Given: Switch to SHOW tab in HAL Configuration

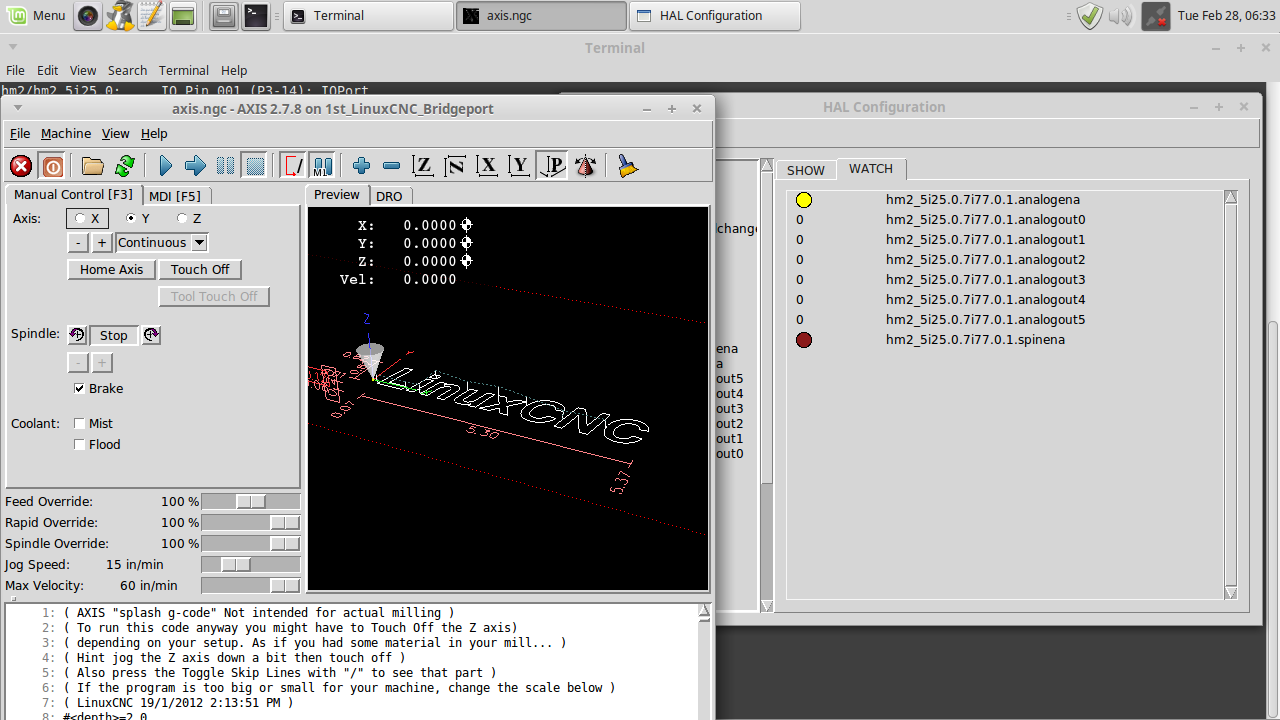Looking at the screenshot, I should pyautogui.click(x=806, y=170).
